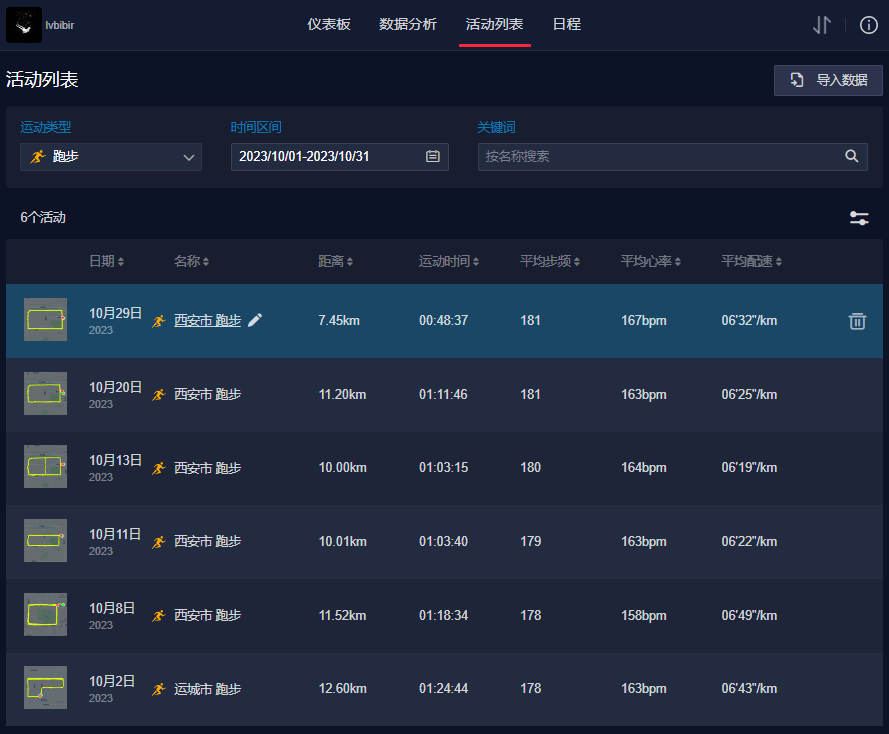Sort the list by 日期 column

click(x=106, y=262)
